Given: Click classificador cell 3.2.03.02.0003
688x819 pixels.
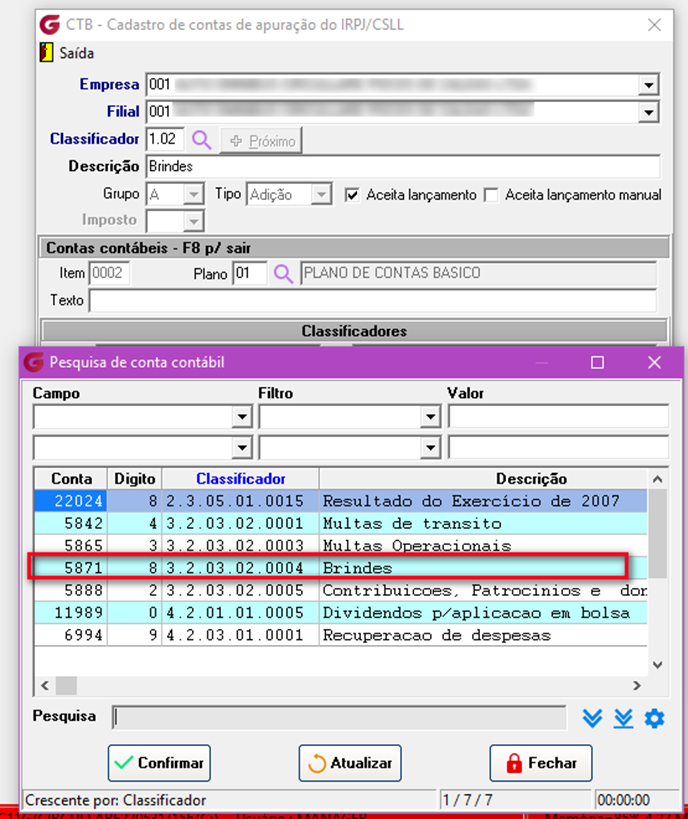Looking at the screenshot, I should point(240,546).
